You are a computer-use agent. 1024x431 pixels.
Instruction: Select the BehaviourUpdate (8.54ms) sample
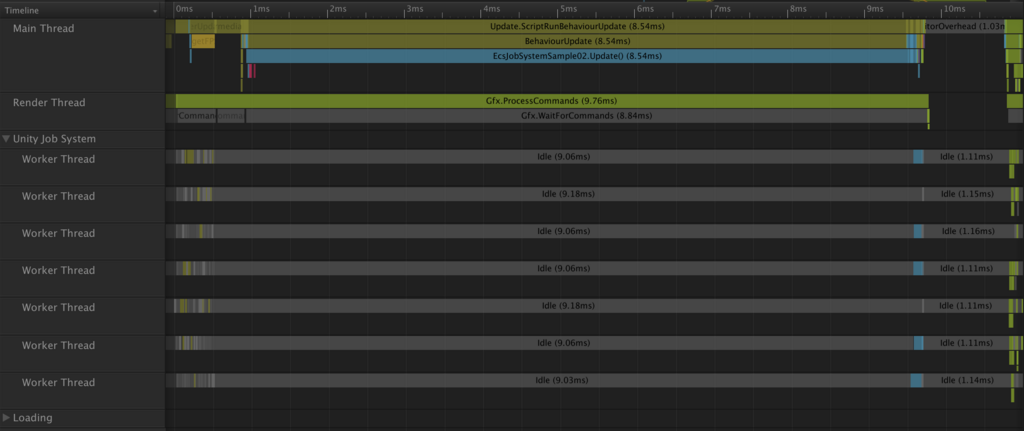[577, 41]
